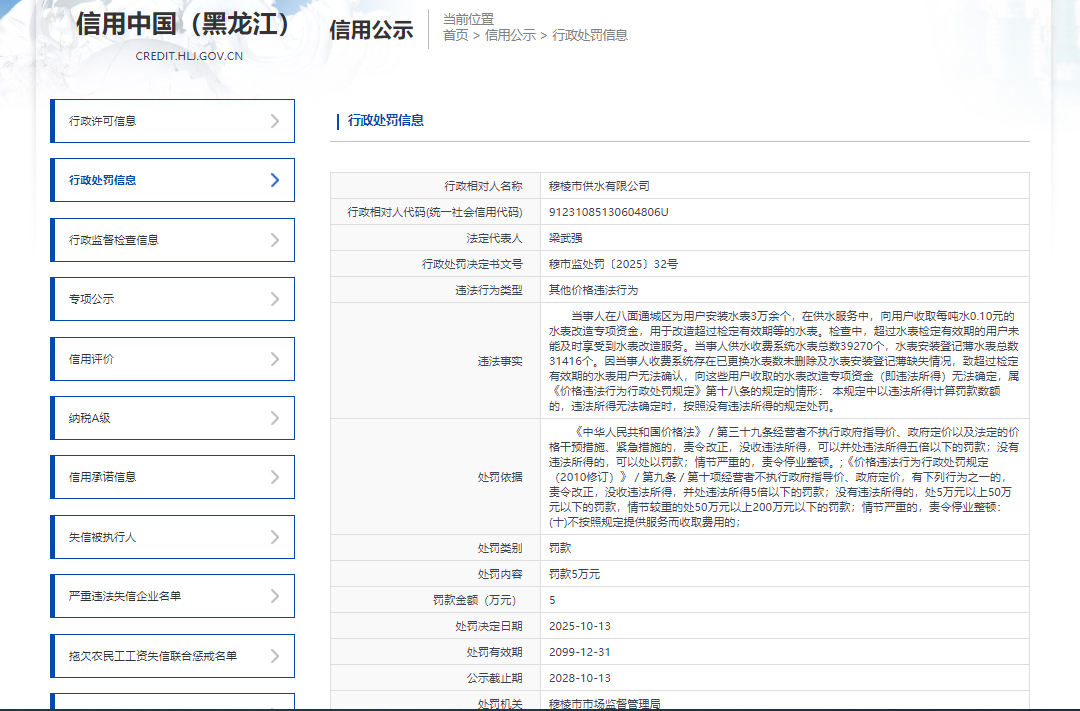This screenshot has height=711, width=1080.
Task: Open the 专项公示 sidebar section
Action: (x=91, y=299)
